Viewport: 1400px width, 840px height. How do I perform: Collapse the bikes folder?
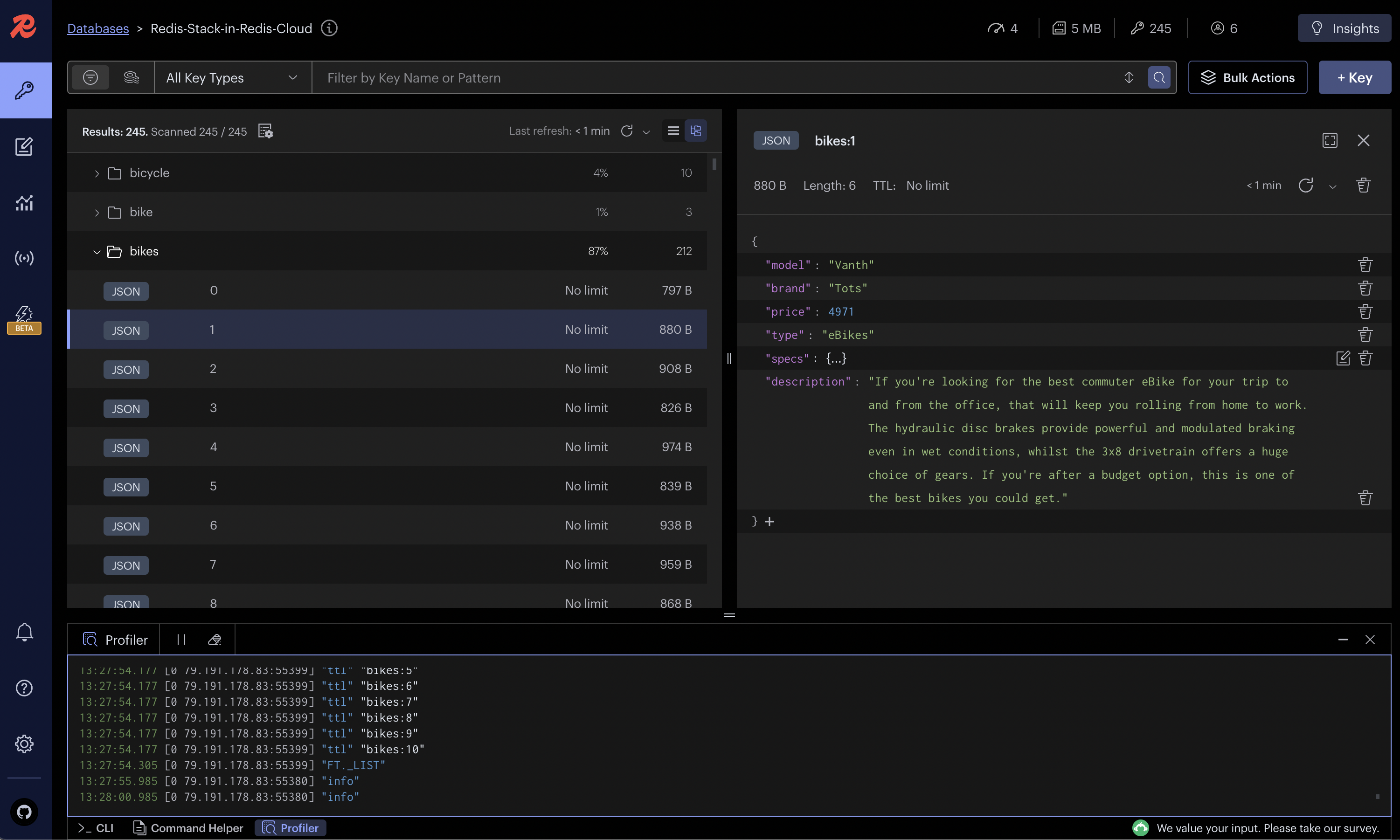(x=96, y=251)
